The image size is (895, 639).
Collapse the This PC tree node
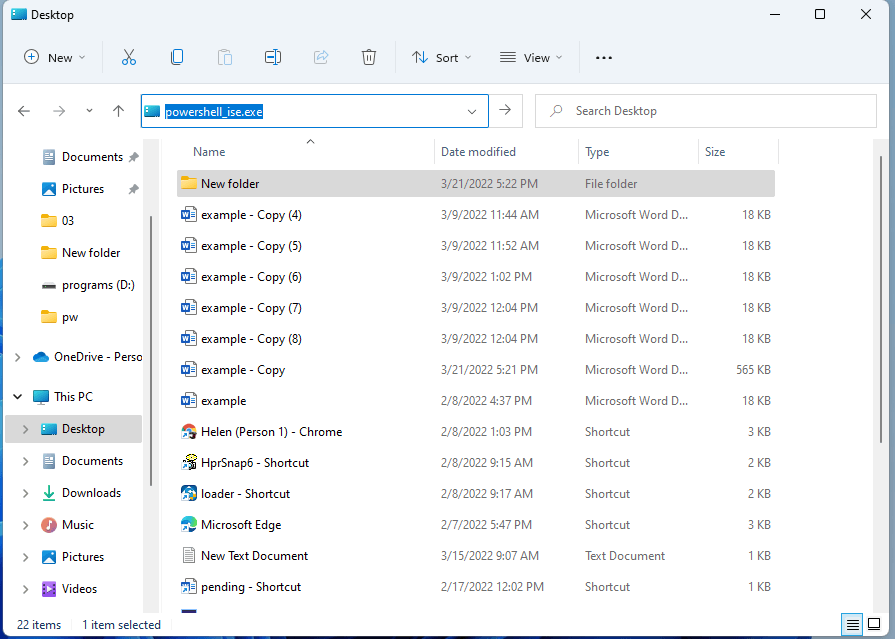(x=15, y=396)
